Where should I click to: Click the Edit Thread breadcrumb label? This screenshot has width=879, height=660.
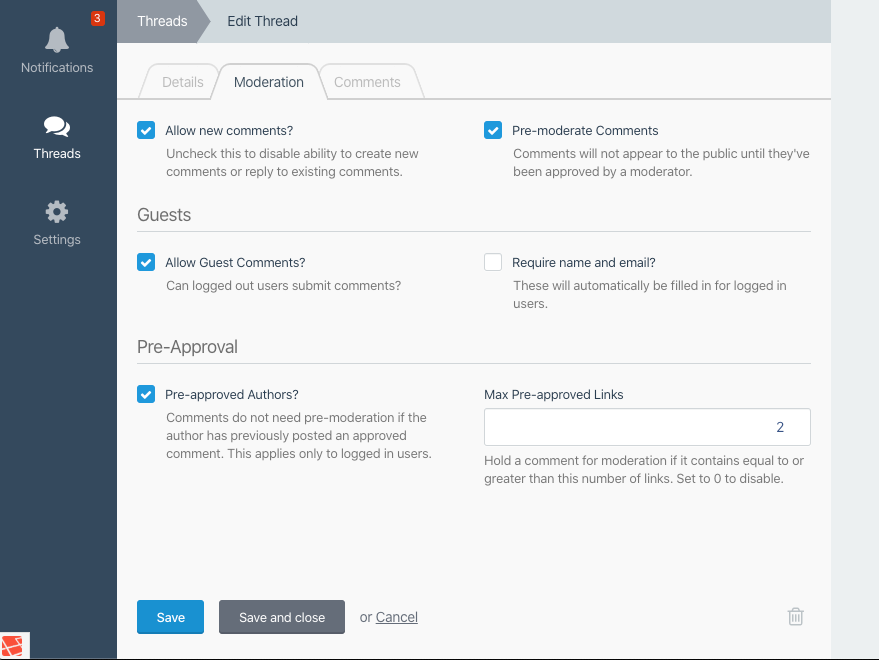[x=262, y=21]
